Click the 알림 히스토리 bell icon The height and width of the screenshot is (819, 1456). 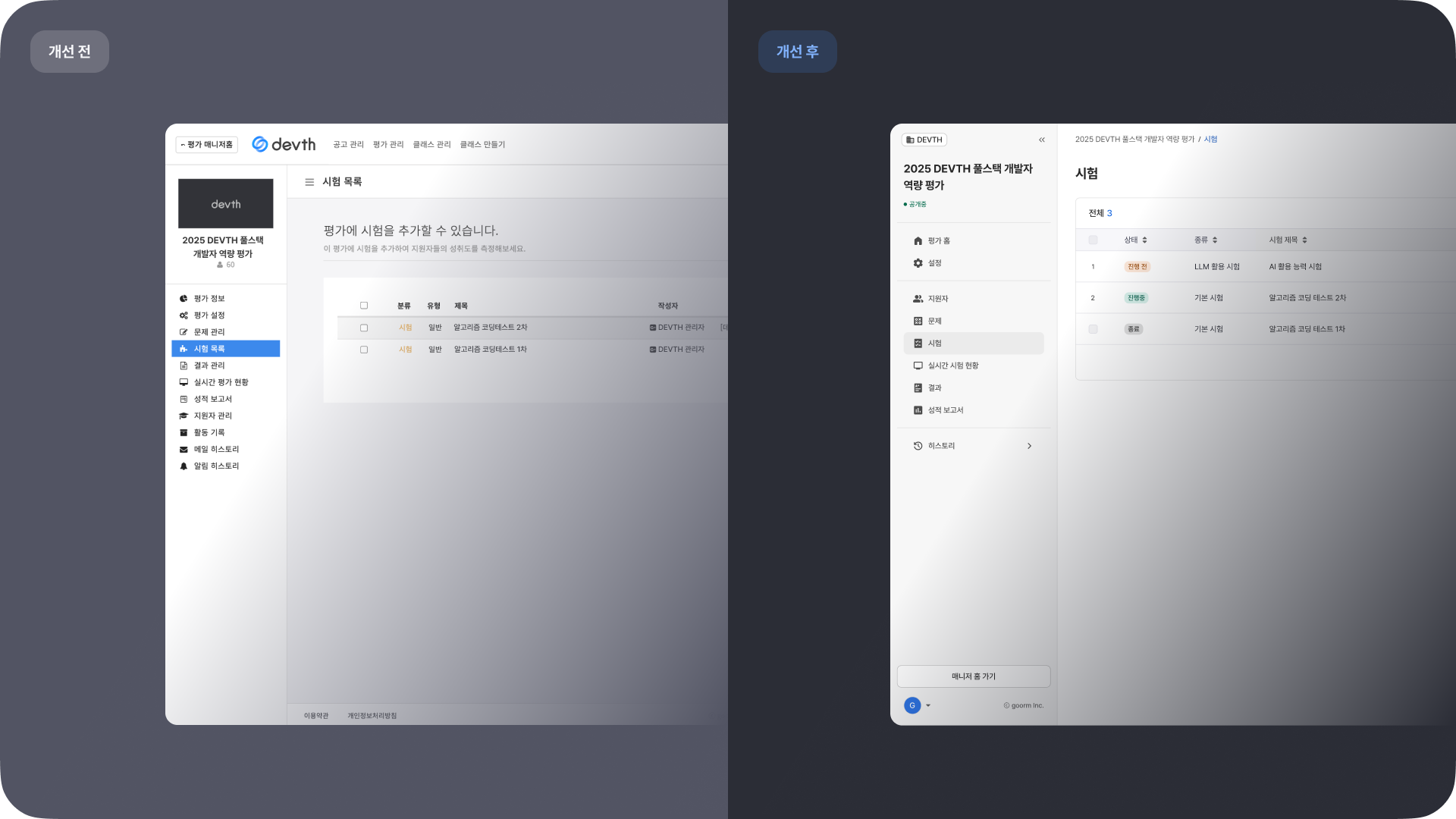[184, 466]
